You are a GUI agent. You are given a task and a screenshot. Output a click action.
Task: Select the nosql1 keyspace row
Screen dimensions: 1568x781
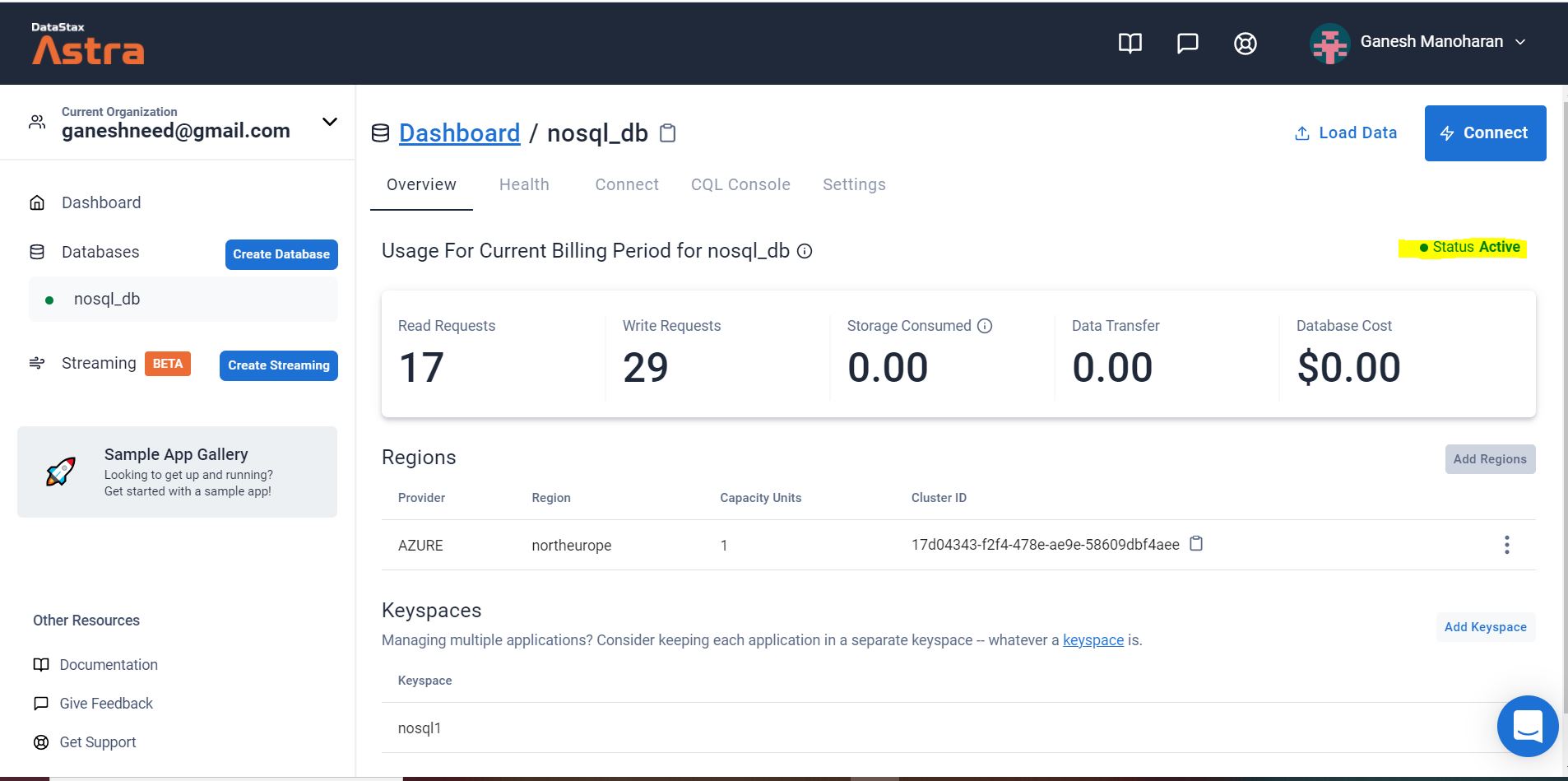[x=420, y=728]
